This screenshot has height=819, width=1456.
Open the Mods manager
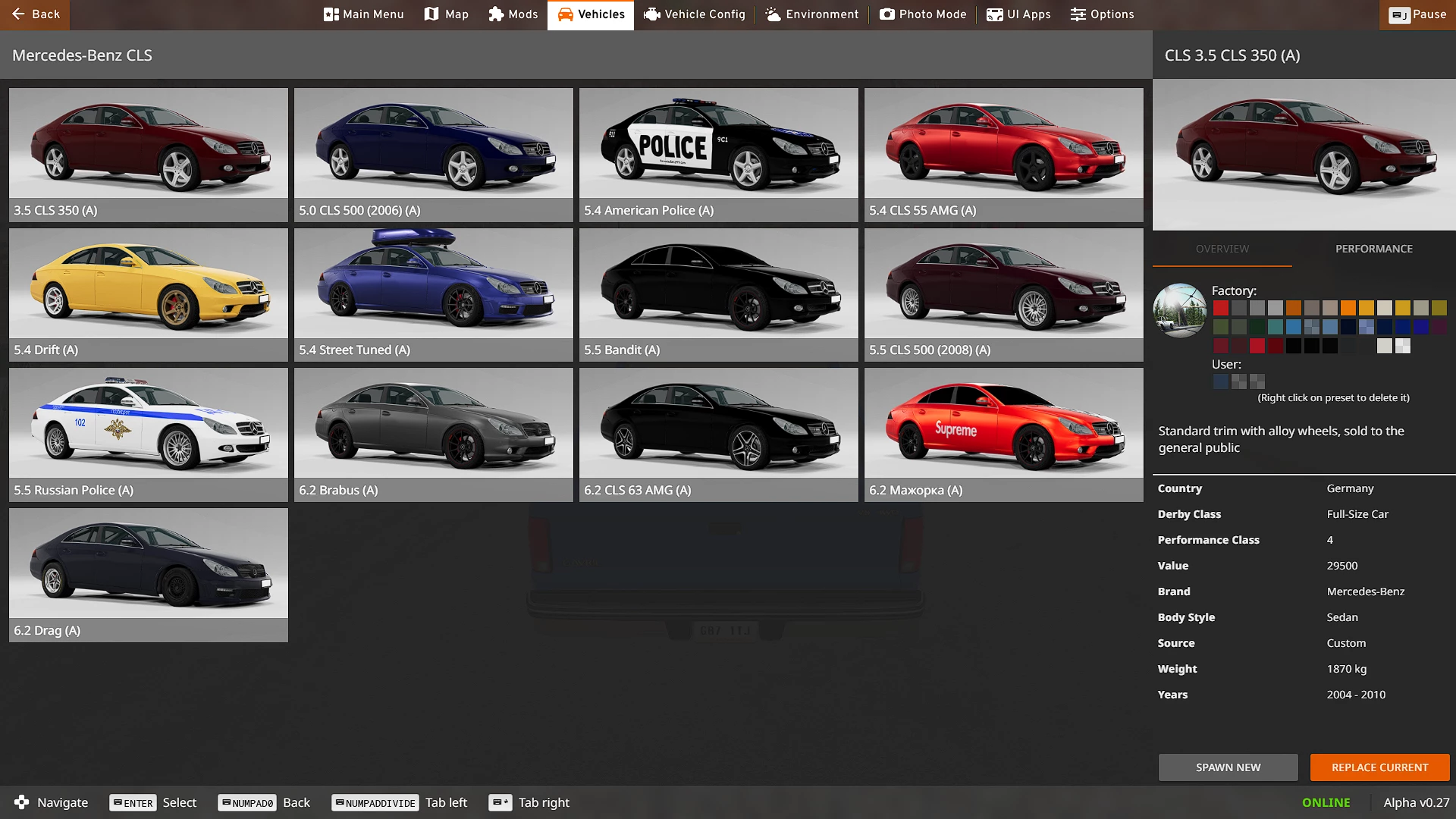coord(513,14)
